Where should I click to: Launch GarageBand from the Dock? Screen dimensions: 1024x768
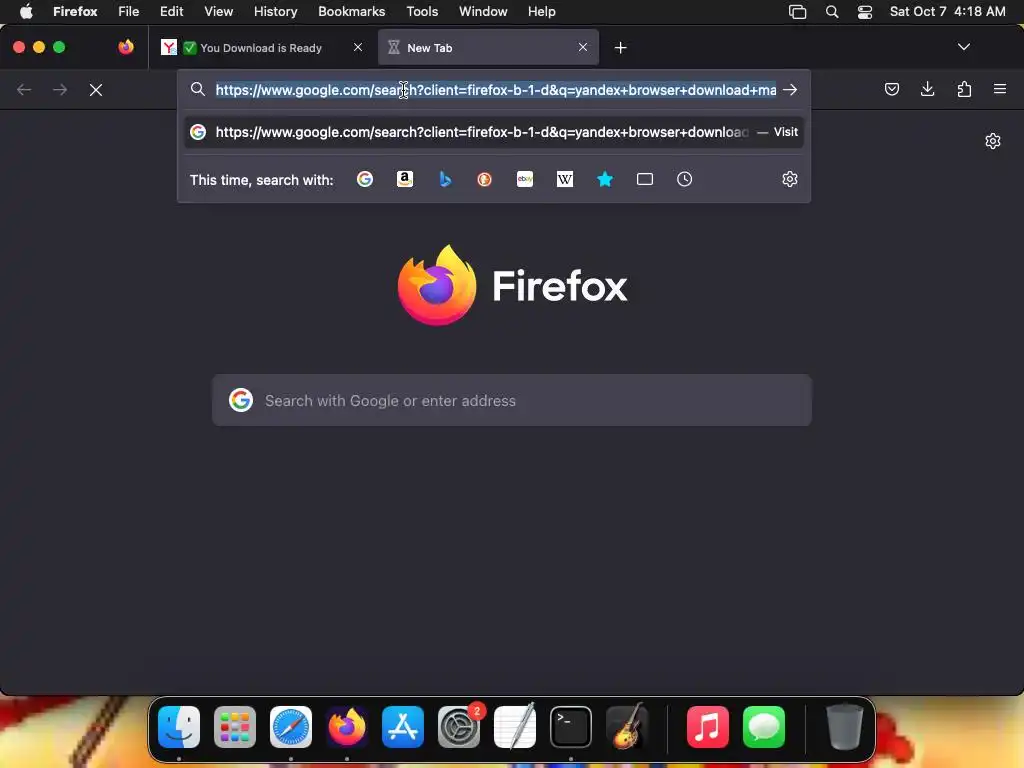627,726
